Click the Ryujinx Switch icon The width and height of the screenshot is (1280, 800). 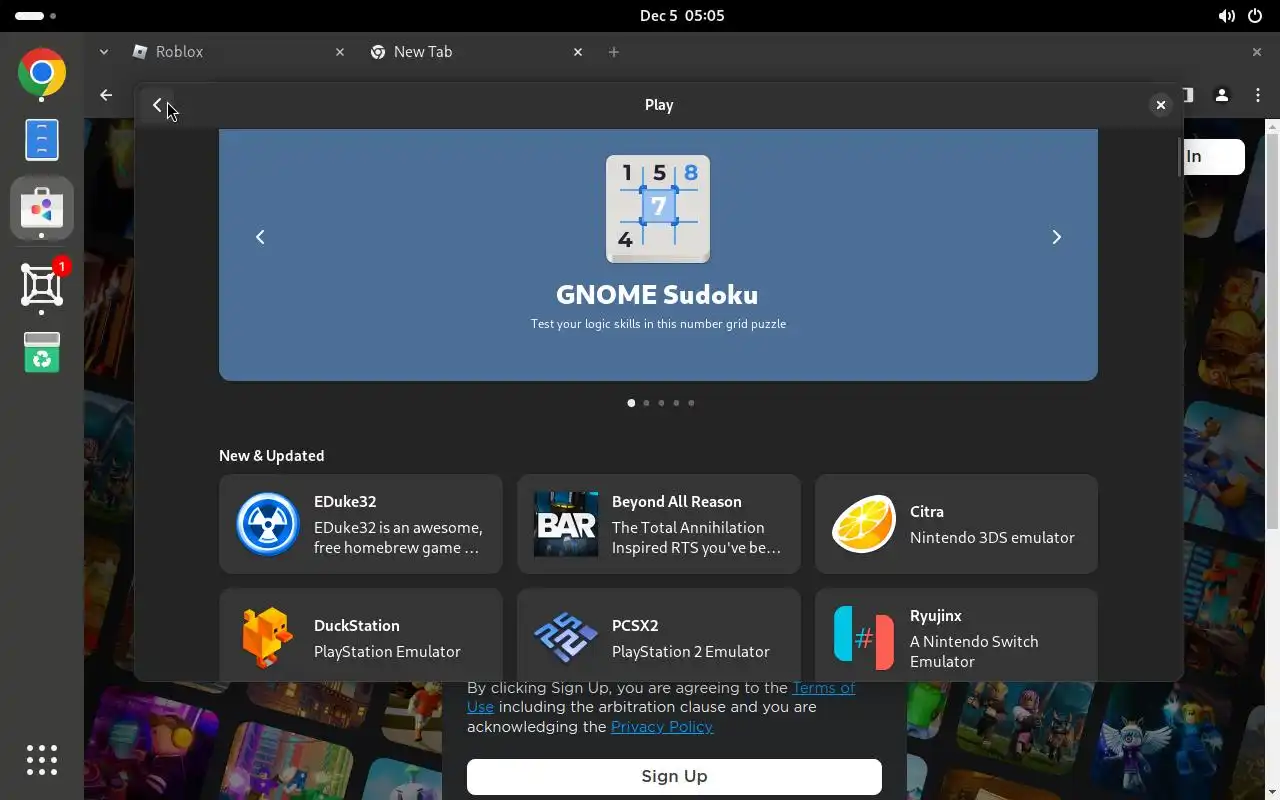tap(864, 638)
